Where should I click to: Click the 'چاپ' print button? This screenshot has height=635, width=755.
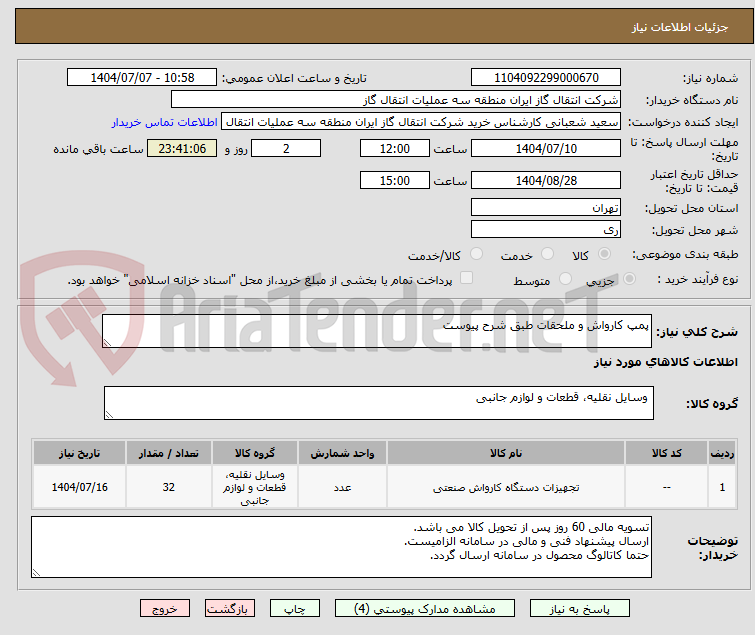tap(294, 609)
